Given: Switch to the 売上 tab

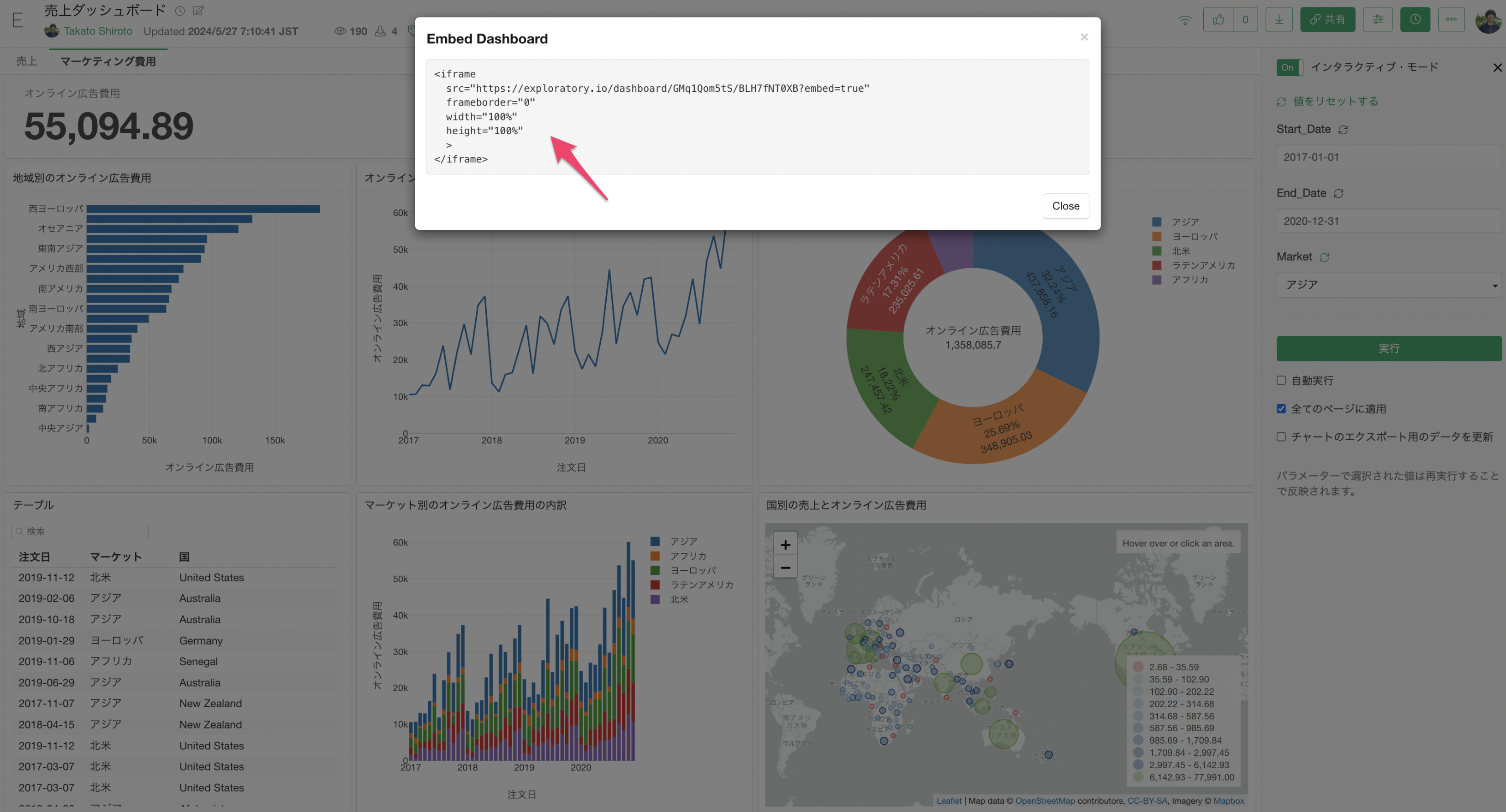Looking at the screenshot, I should pyautogui.click(x=26, y=61).
